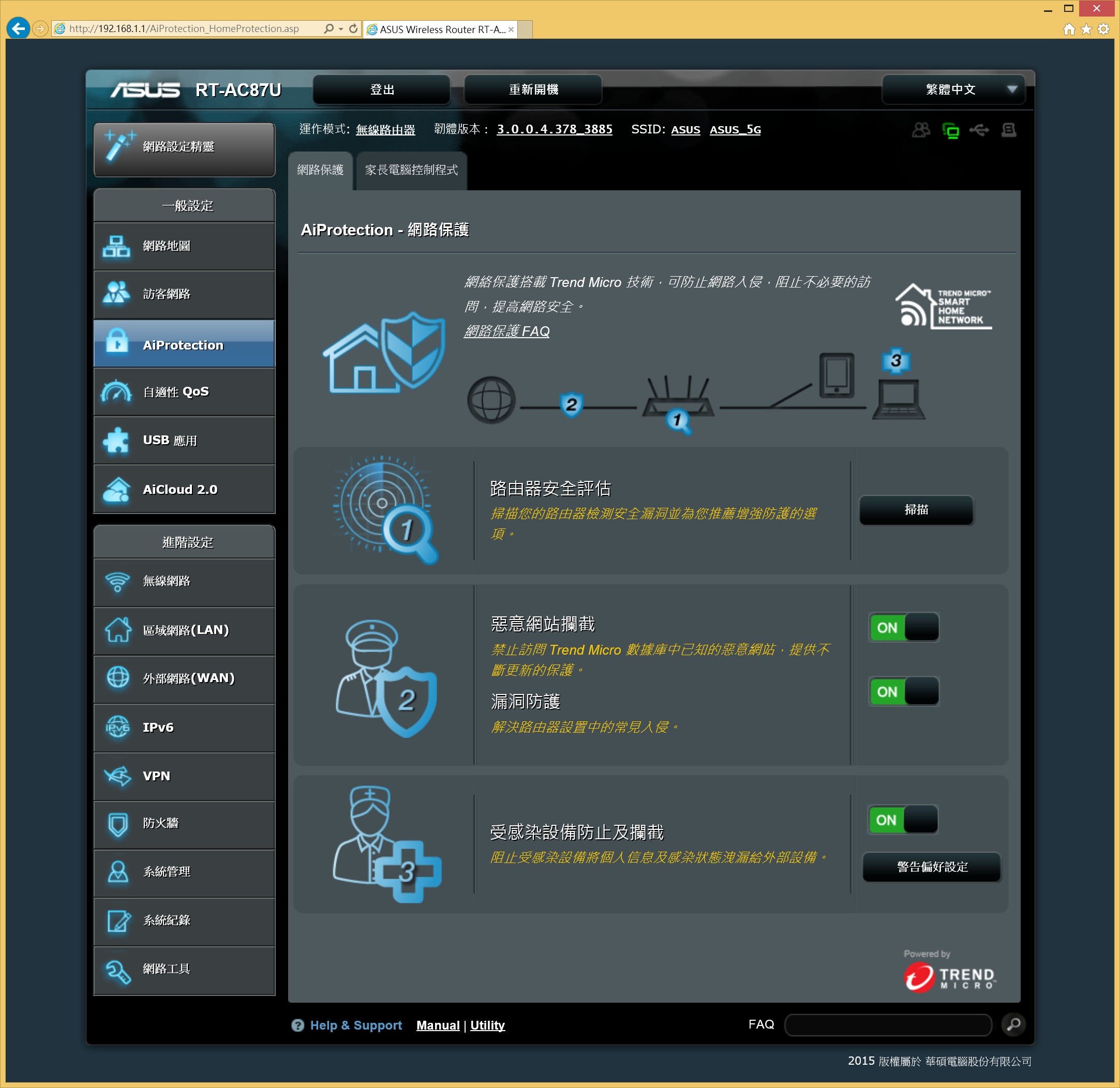The width and height of the screenshot is (1120, 1088).
Task: Open System Log (系統紀錄) page
Action: [184, 921]
